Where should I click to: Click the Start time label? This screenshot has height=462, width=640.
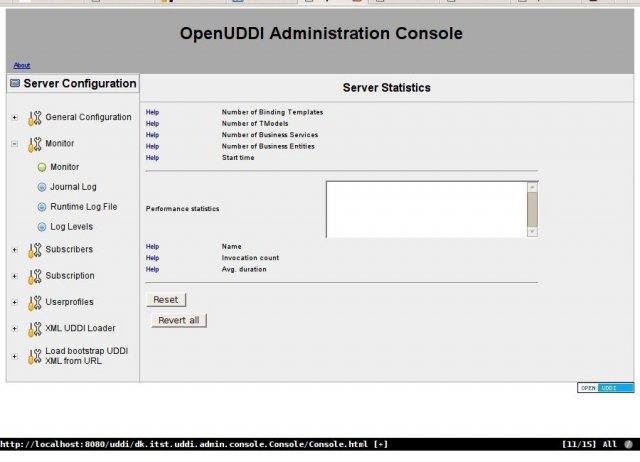238,158
